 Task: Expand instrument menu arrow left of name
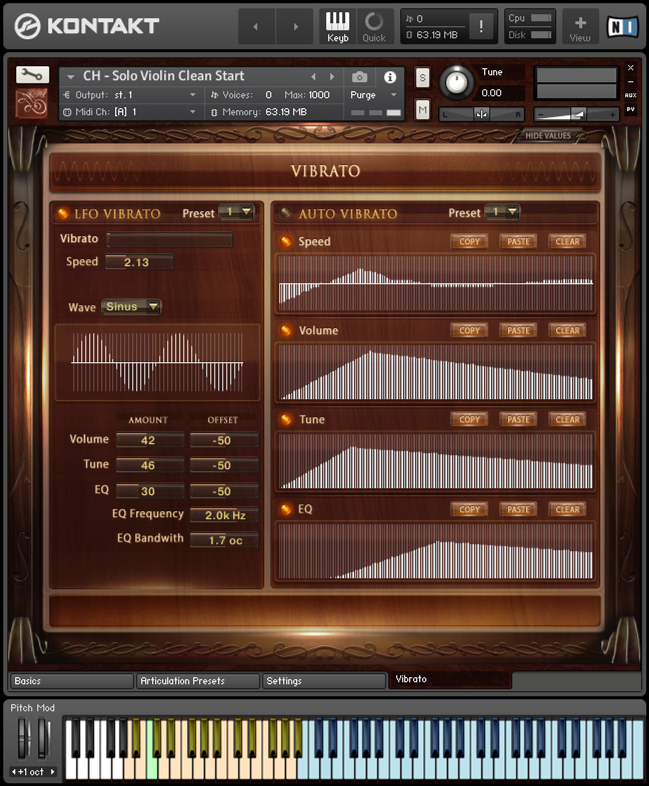click(x=71, y=77)
